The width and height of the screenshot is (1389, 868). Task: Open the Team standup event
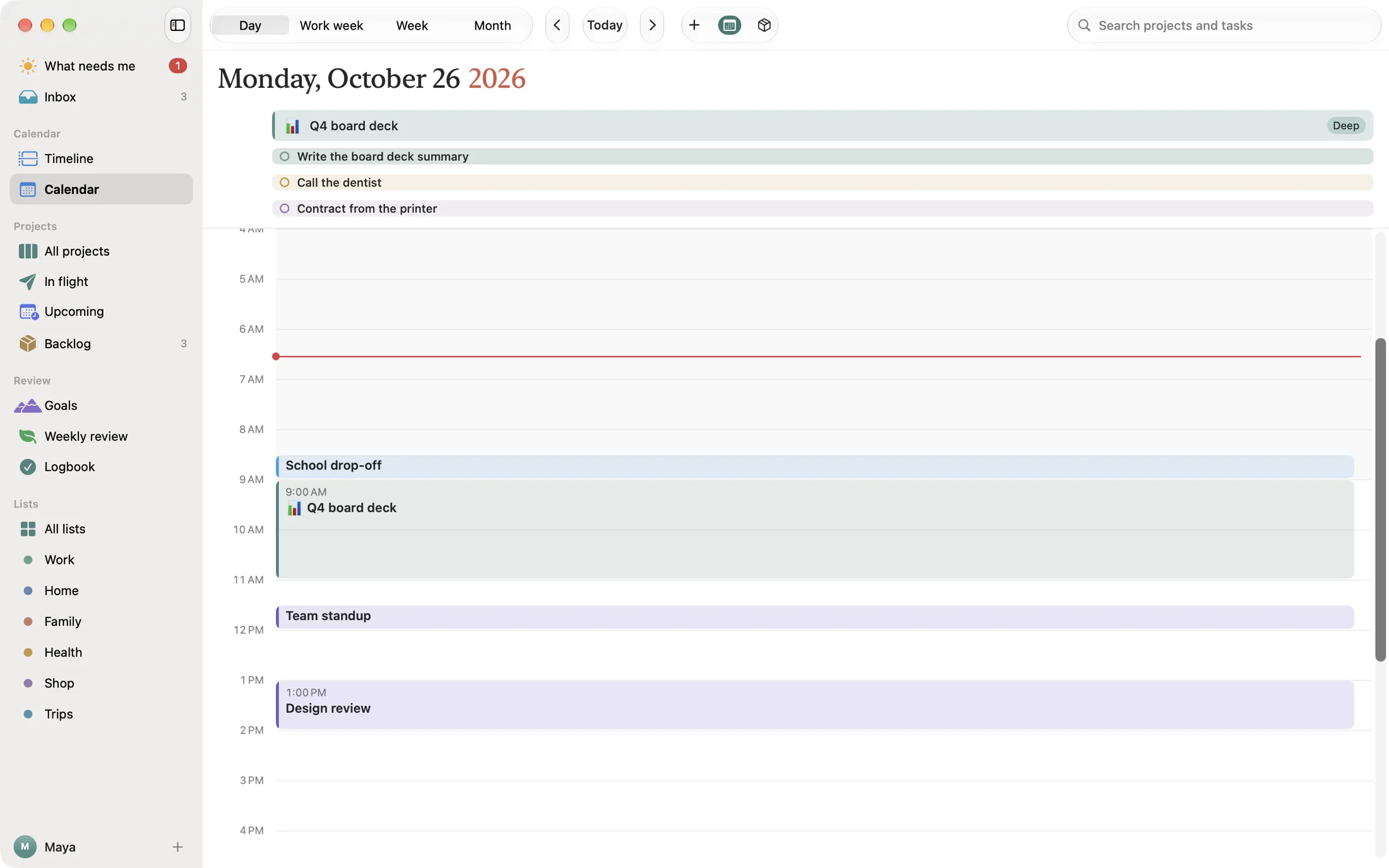(814, 617)
